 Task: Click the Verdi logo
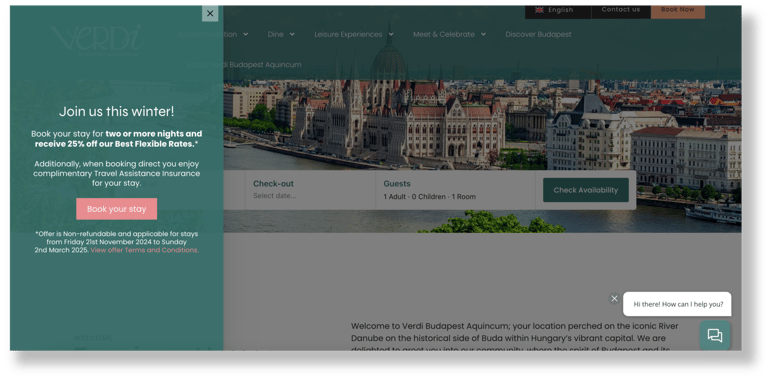[98, 39]
